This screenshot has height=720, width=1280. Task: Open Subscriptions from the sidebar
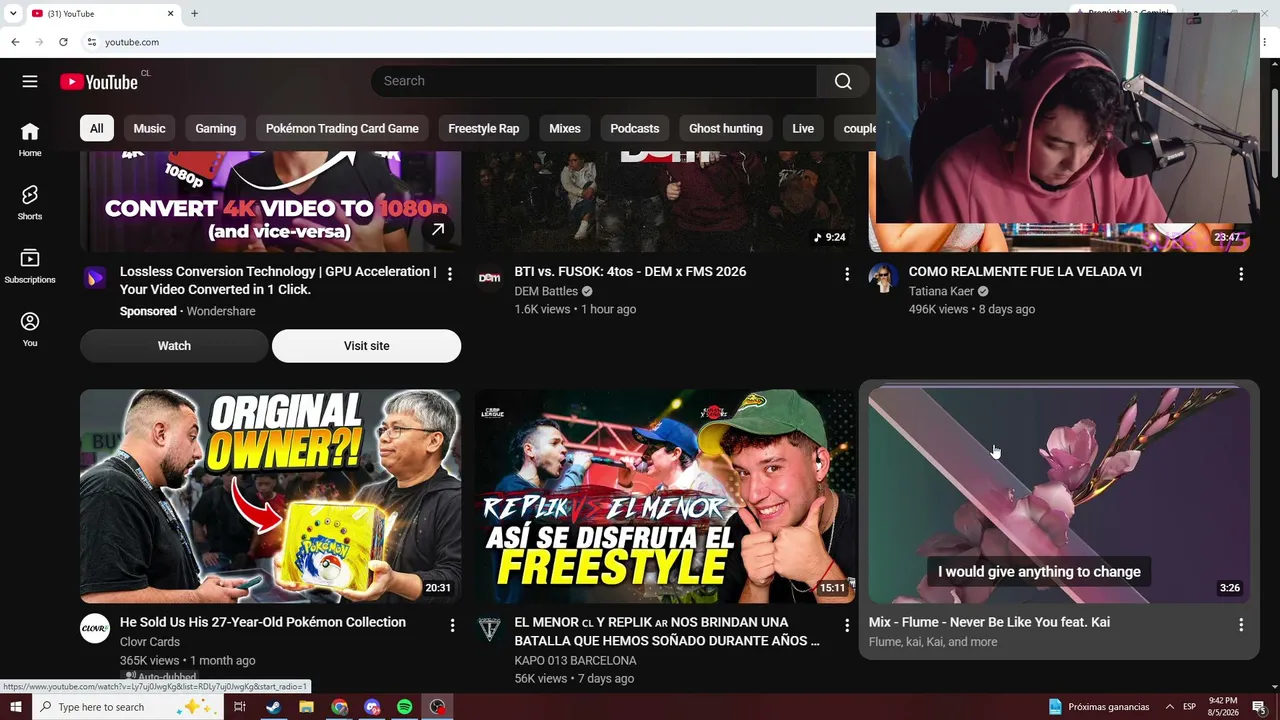[30, 265]
